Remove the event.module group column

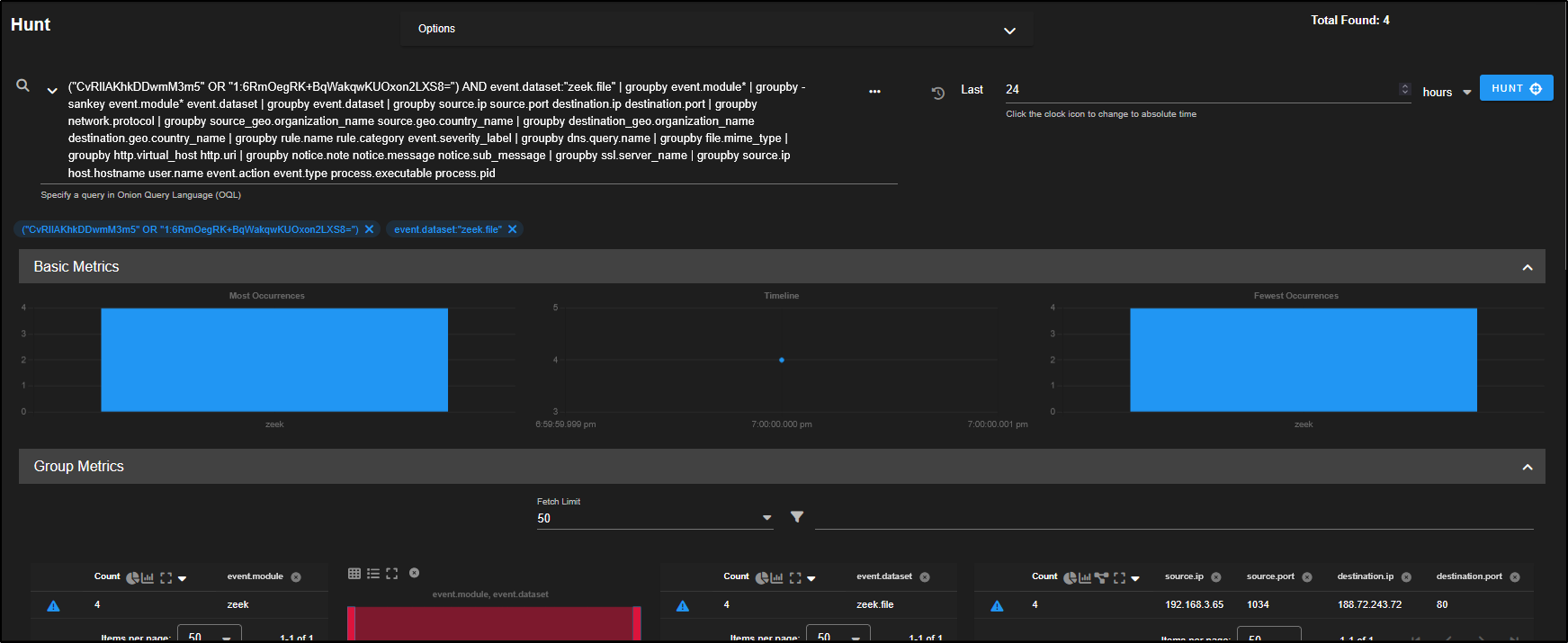pos(296,577)
